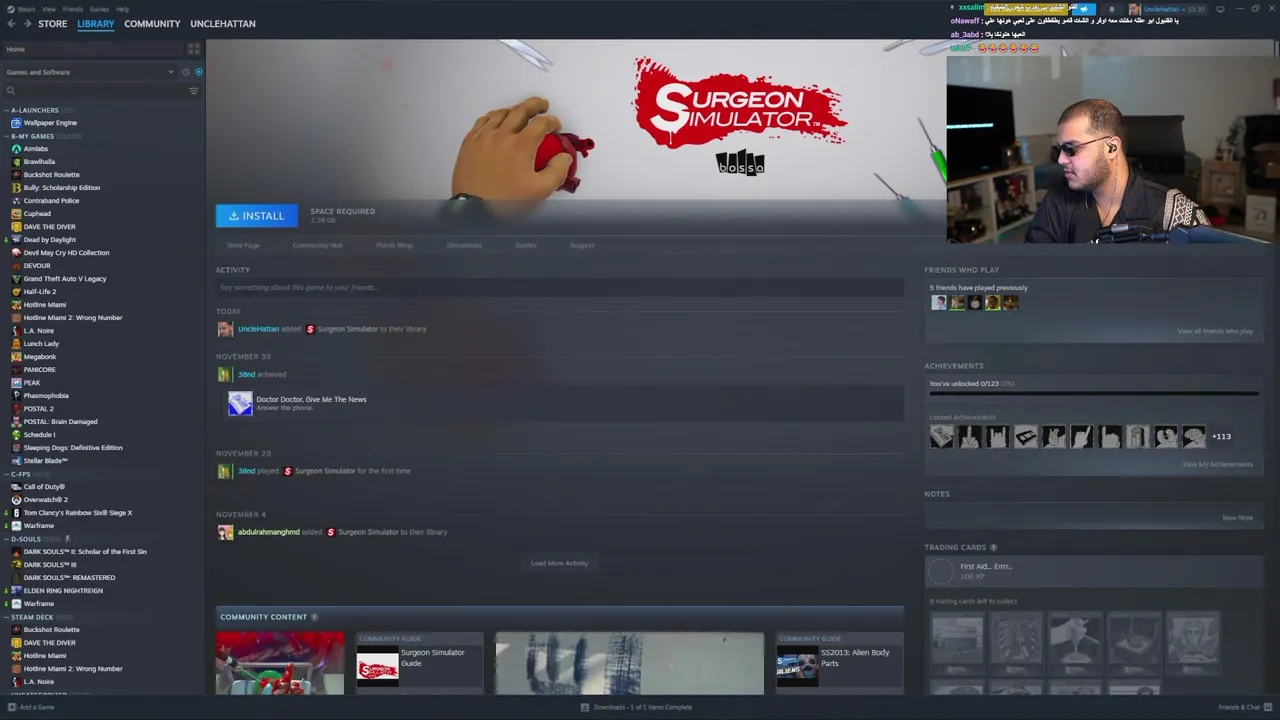Click the library search input field

click(100, 91)
